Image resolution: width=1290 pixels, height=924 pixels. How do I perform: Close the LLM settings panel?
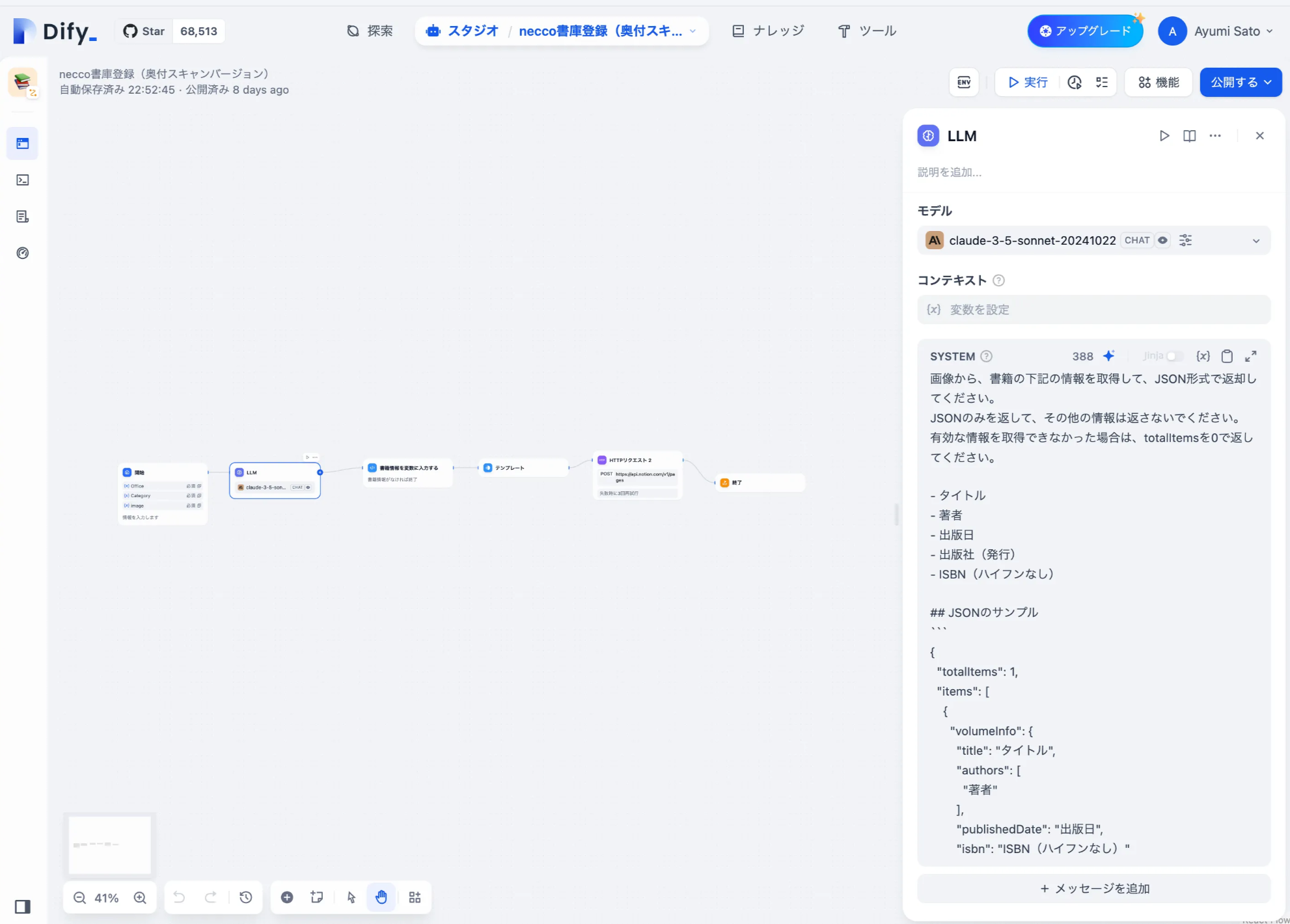pos(1260,136)
